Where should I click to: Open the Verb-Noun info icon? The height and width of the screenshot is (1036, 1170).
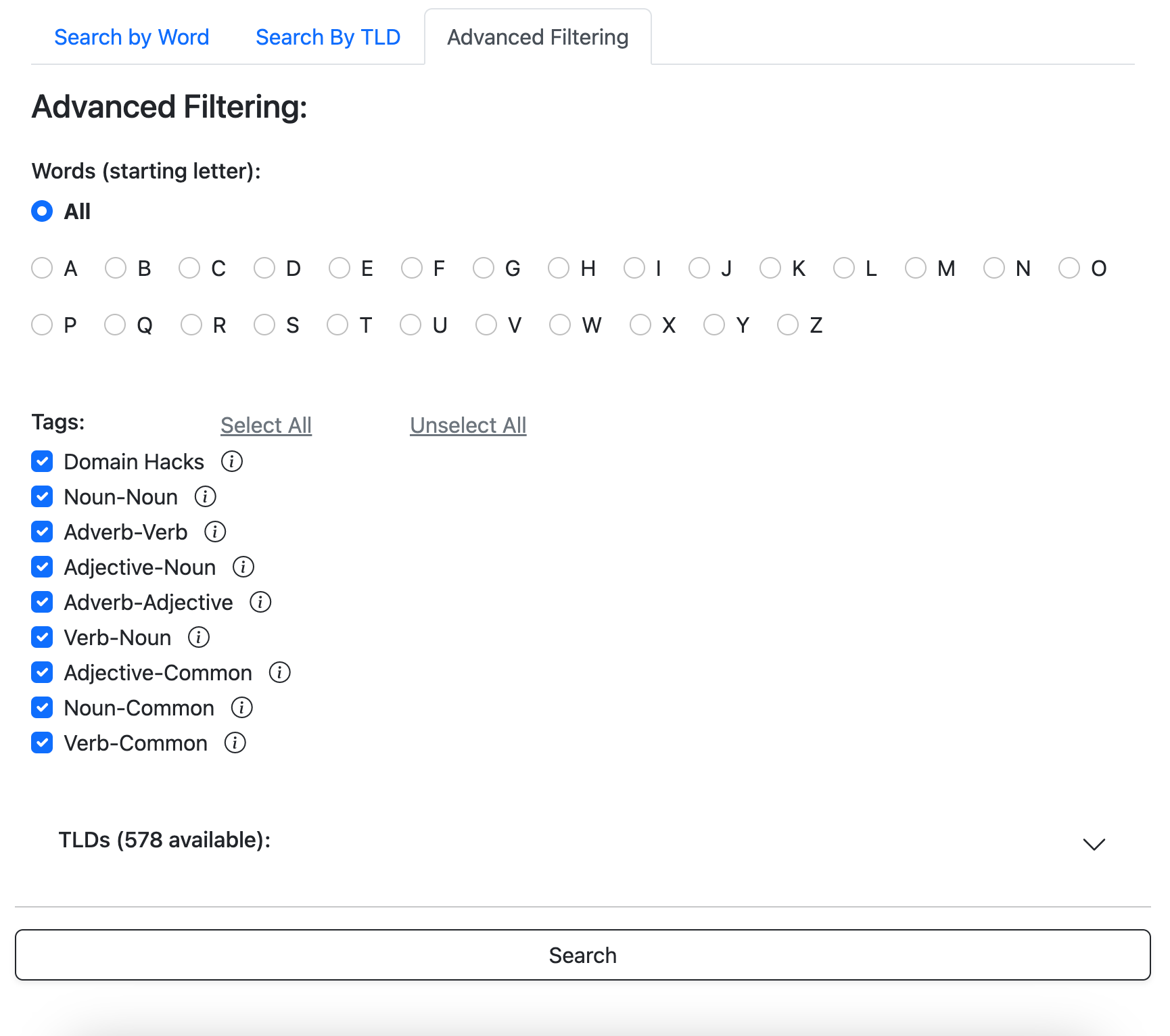click(199, 638)
